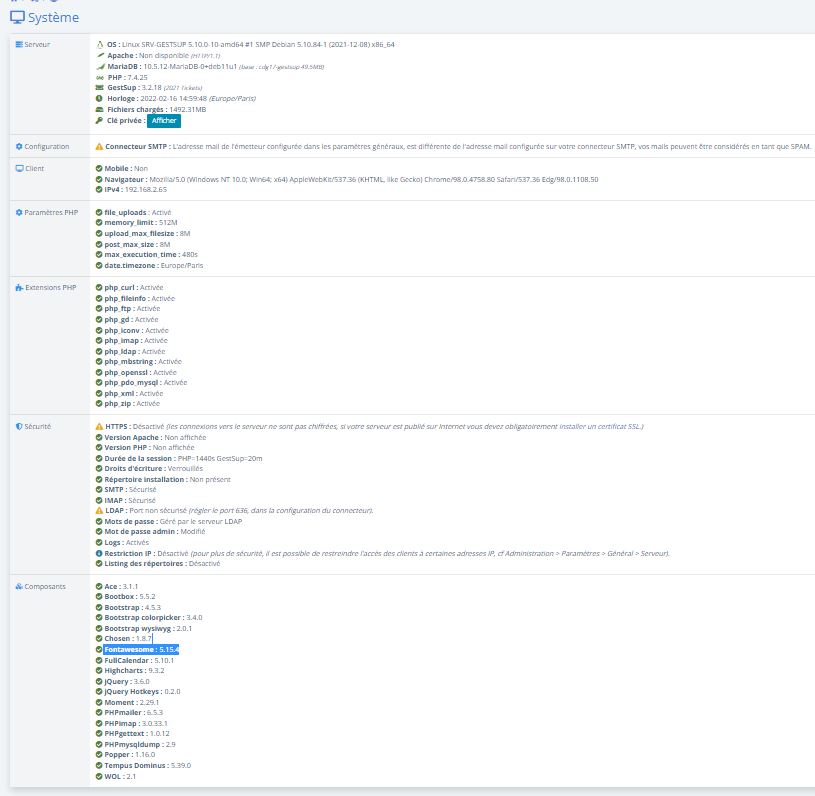
Task: Click the Connecteur SMTP warning triangle
Action: coord(99,147)
